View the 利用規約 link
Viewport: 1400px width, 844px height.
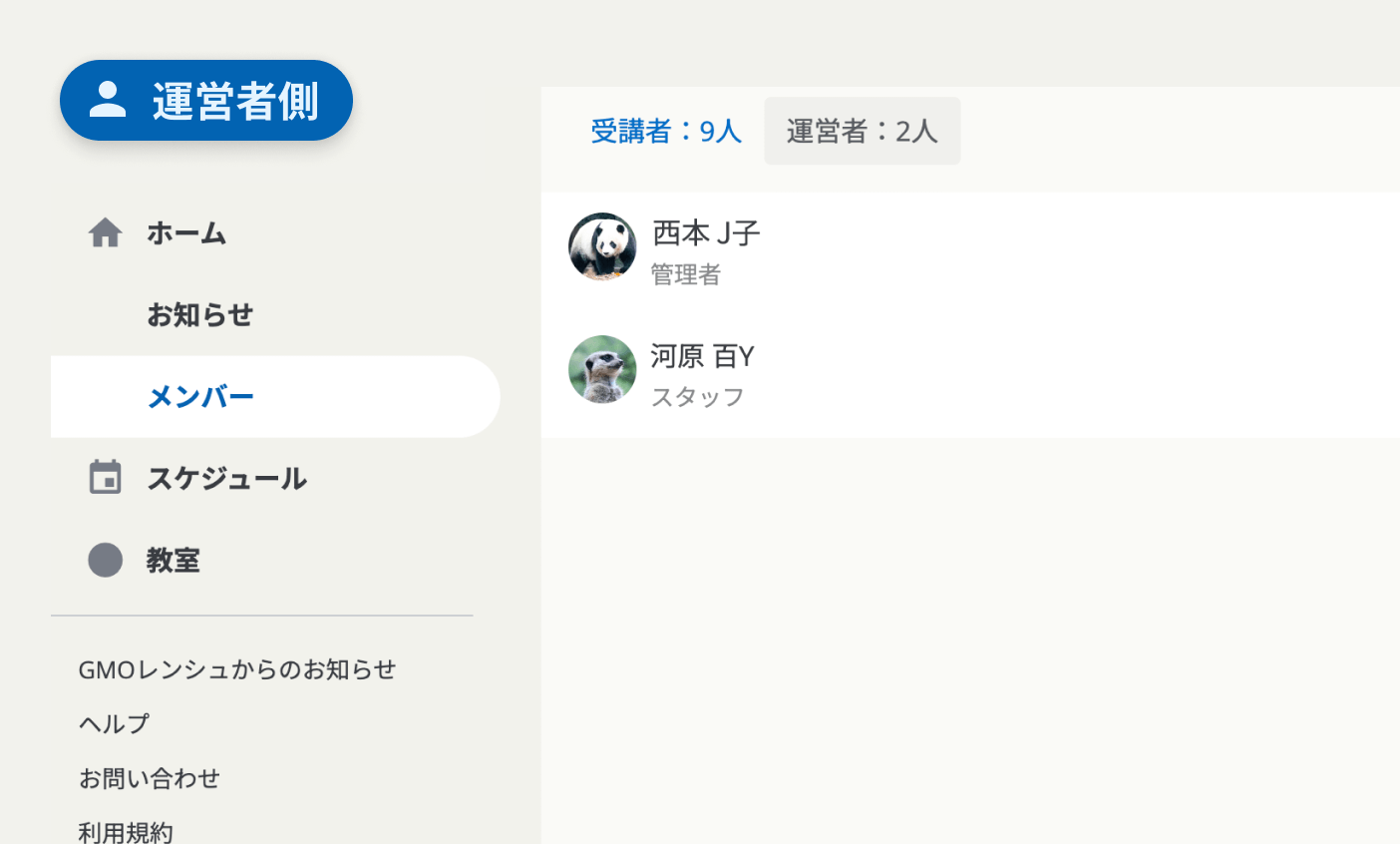pos(126,832)
